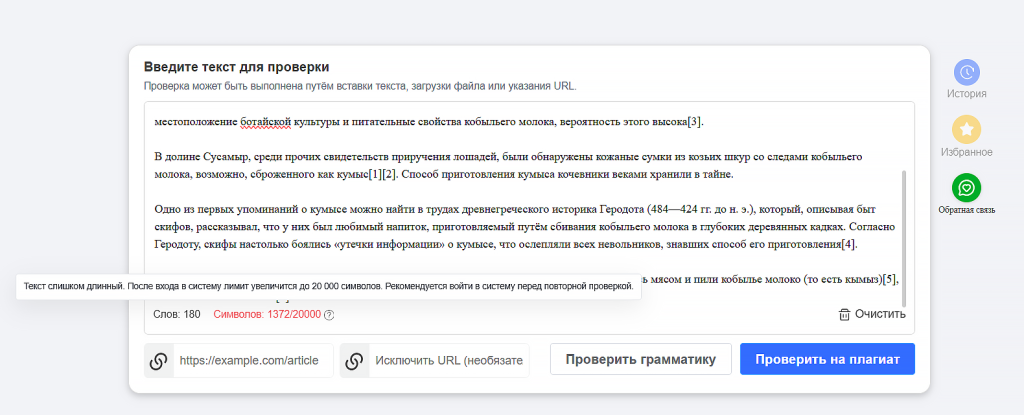The width and height of the screenshot is (1024, 415).
Task: Click the Текст слишком длинный tooltip message
Action: (x=328, y=287)
